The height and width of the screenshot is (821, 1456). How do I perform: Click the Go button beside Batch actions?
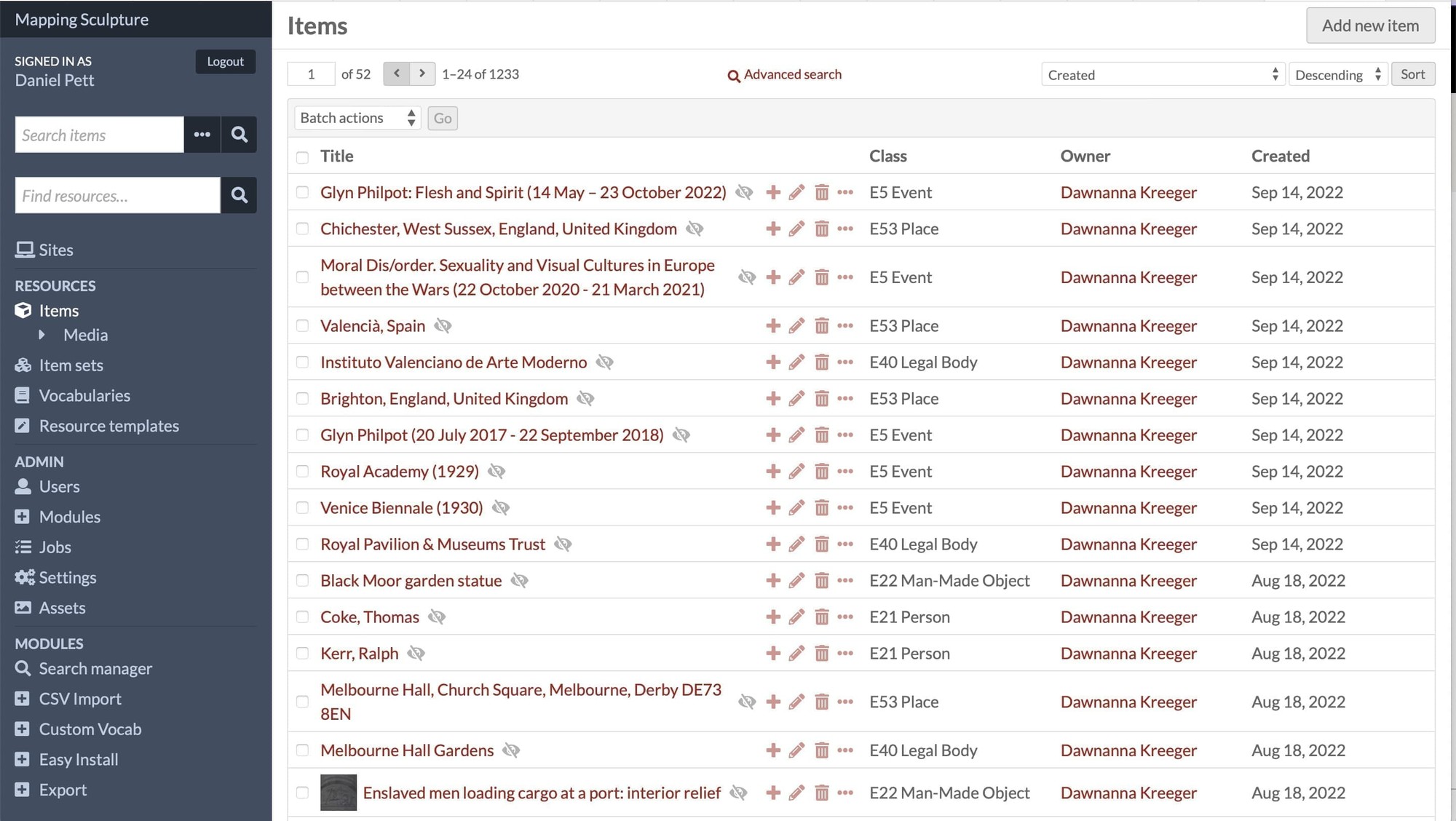click(443, 118)
